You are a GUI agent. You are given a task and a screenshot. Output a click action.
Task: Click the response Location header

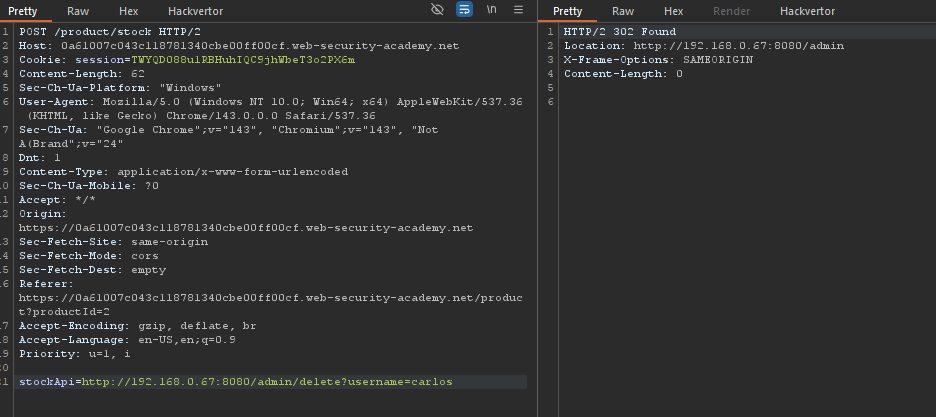(x=704, y=46)
